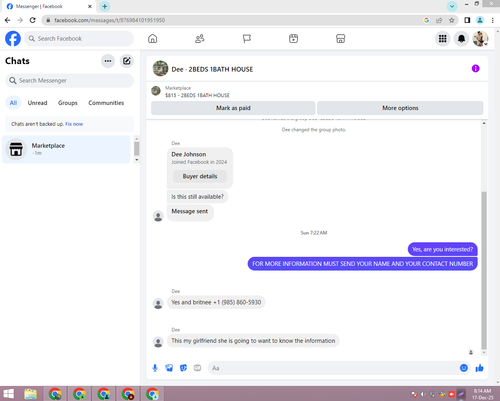Click the address bar URL

(110, 20)
